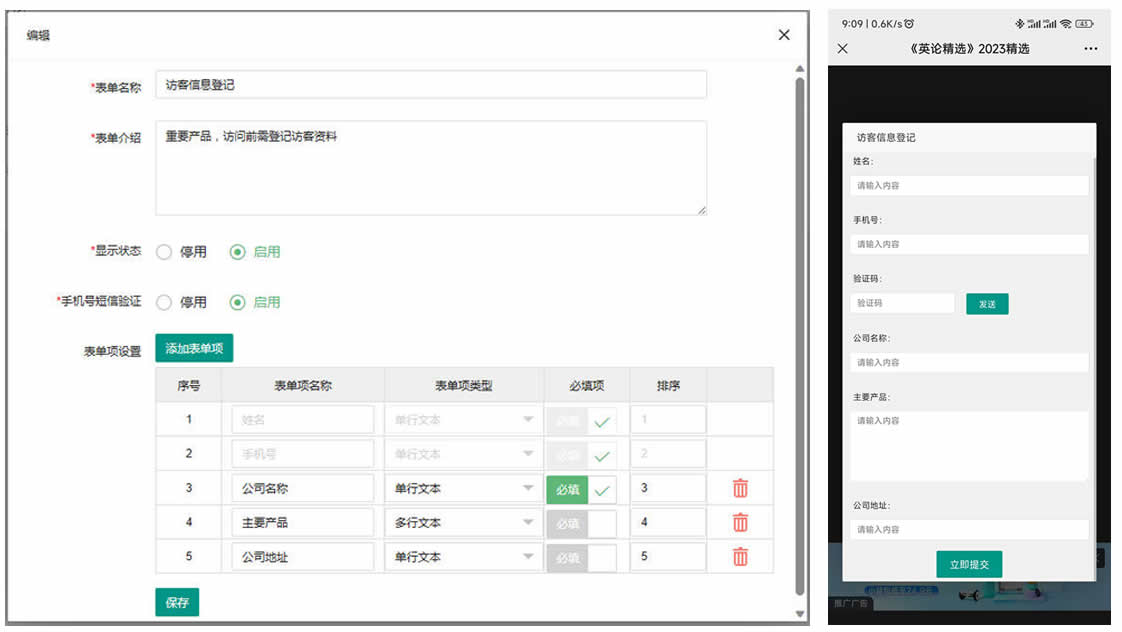Close the 编辑 dialog

pos(784,35)
